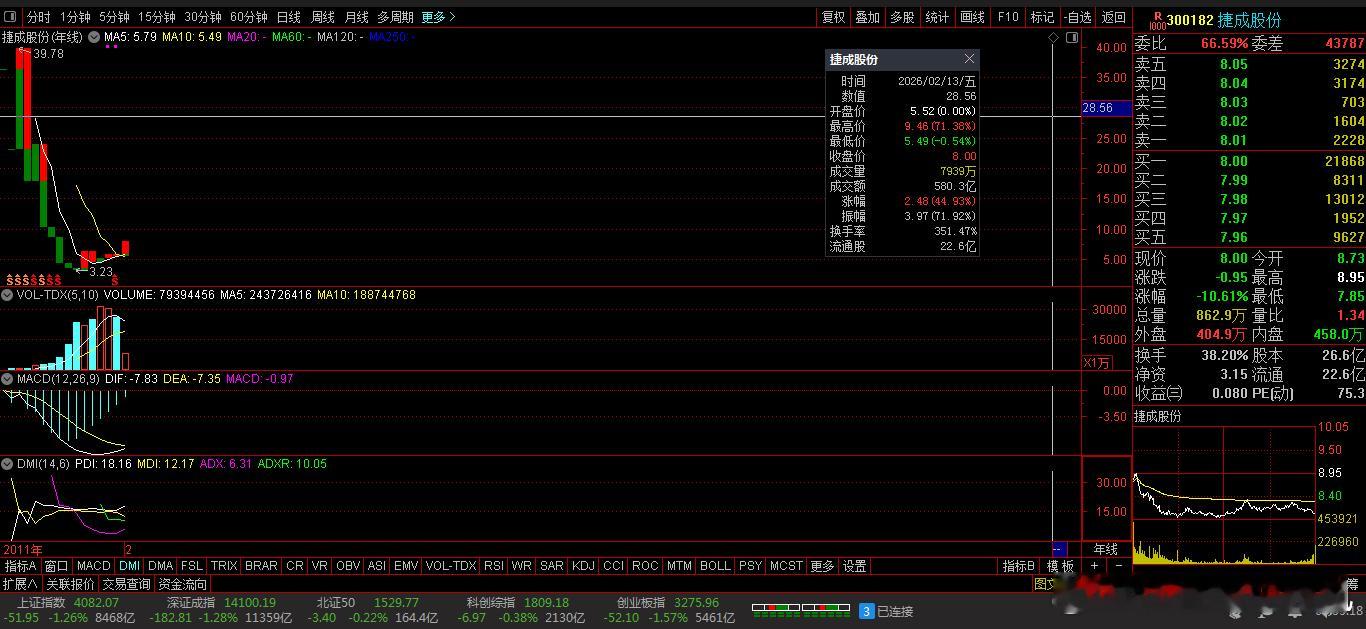Open the 捷成股份 chart indicator dropdown arrow
The image size is (1366, 629).
94,37
